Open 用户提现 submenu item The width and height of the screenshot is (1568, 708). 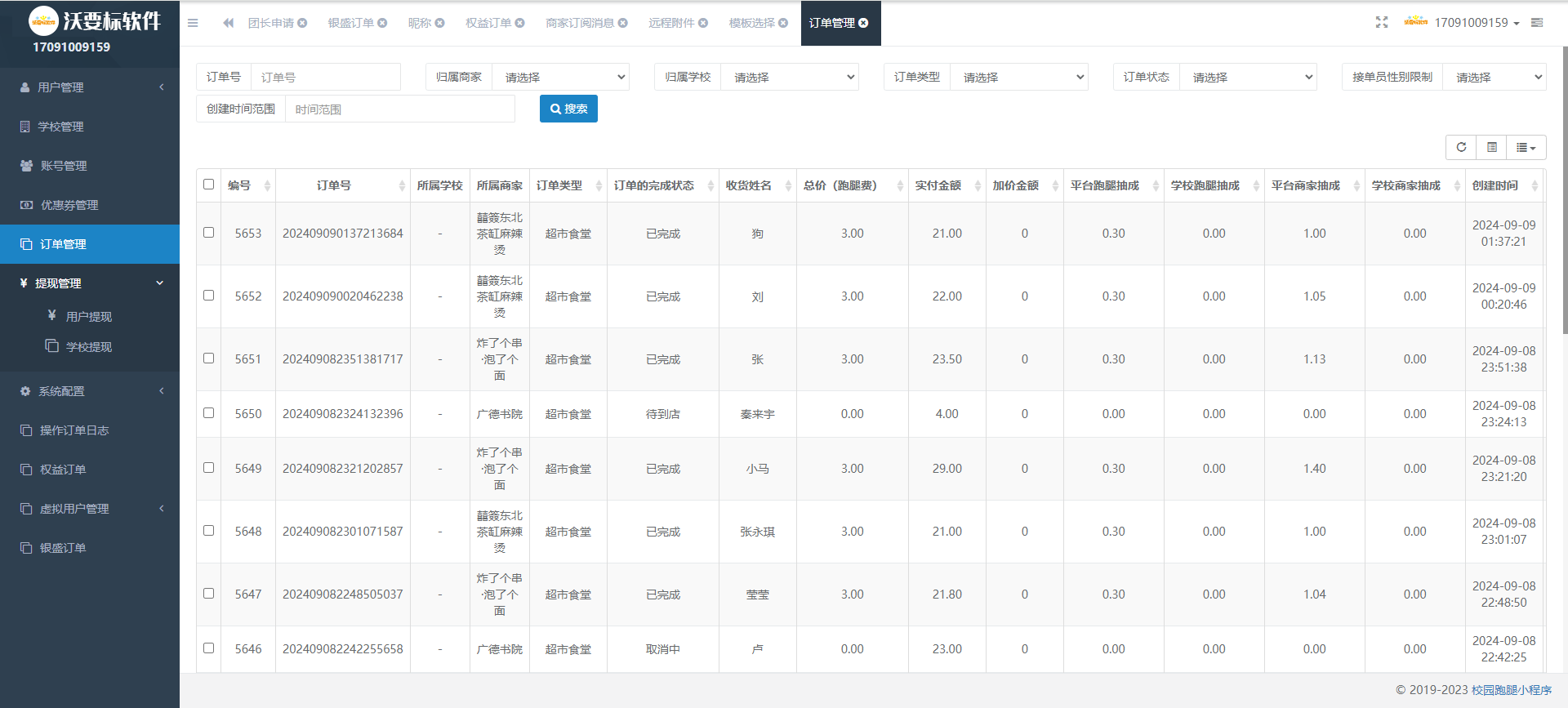click(89, 317)
